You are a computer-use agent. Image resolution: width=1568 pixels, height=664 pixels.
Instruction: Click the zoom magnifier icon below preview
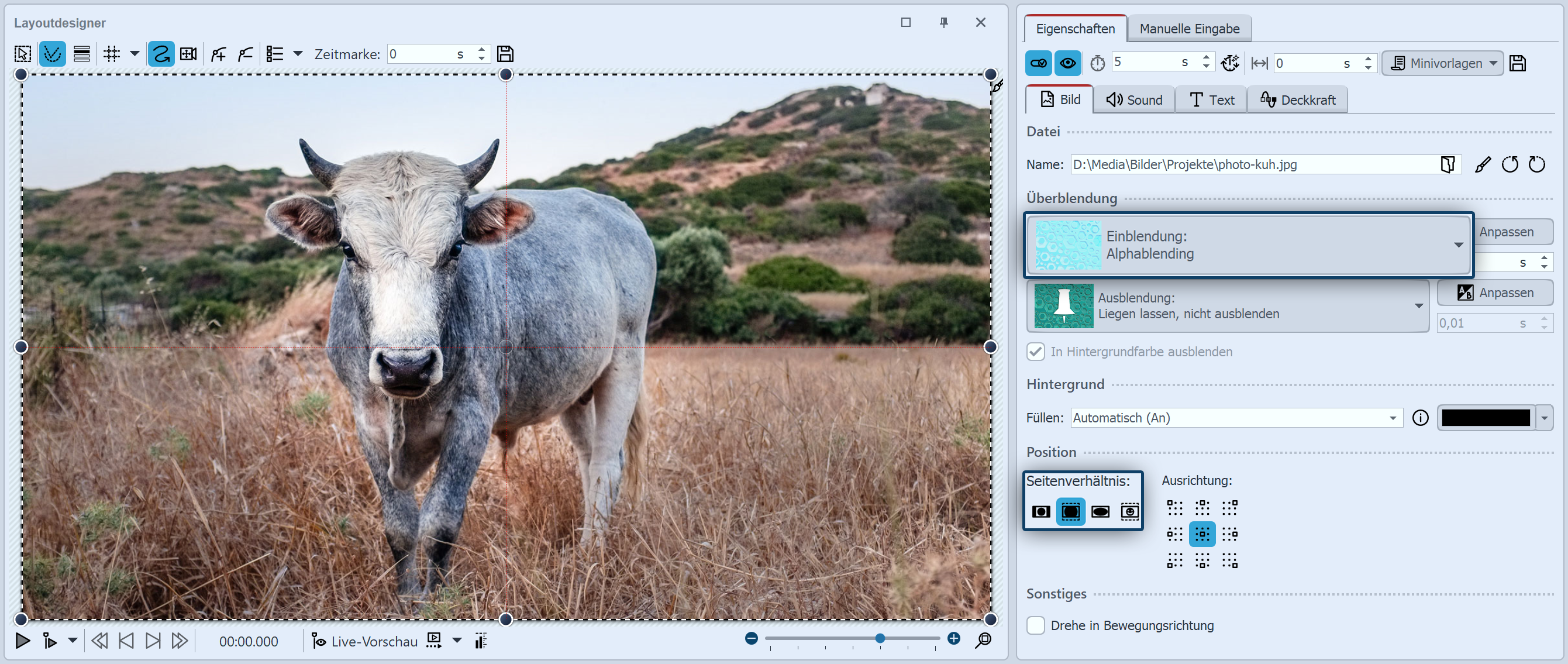coord(983,639)
